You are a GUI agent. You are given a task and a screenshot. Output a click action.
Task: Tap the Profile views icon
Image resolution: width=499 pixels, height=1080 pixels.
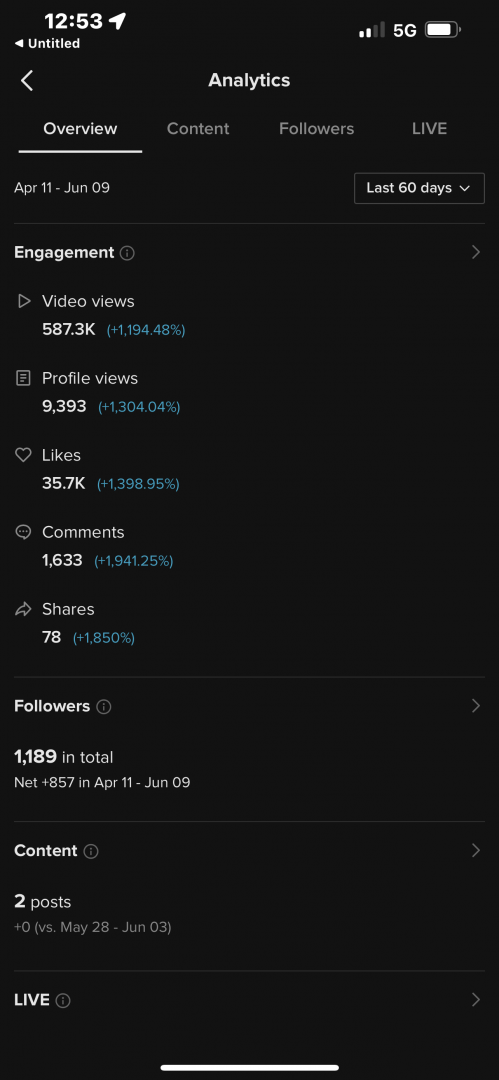23,378
